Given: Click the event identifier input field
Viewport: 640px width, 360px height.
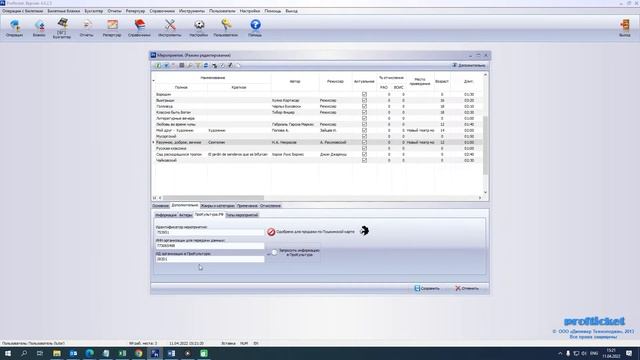Looking at the screenshot, I should [210, 232].
